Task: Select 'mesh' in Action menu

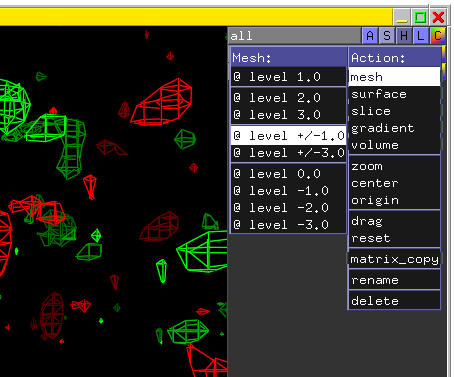Action: tap(394, 77)
